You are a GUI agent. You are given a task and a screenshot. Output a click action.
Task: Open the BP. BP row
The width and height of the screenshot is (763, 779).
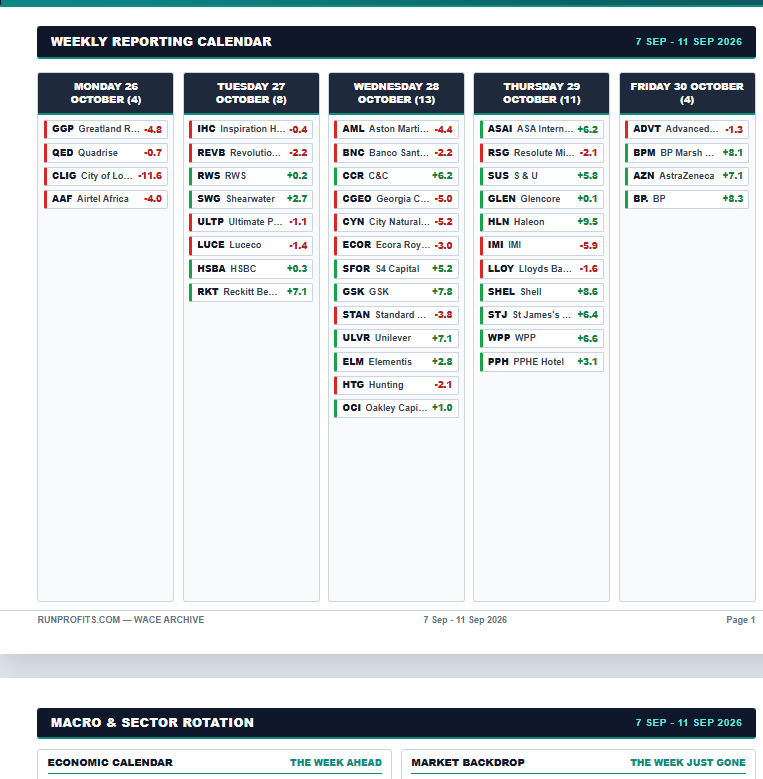click(x=687, y=199)
